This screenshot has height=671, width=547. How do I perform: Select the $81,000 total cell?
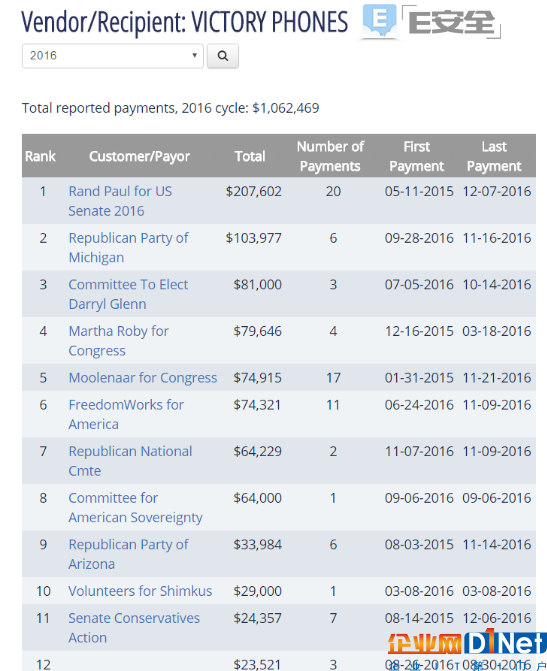click(258, 285)
